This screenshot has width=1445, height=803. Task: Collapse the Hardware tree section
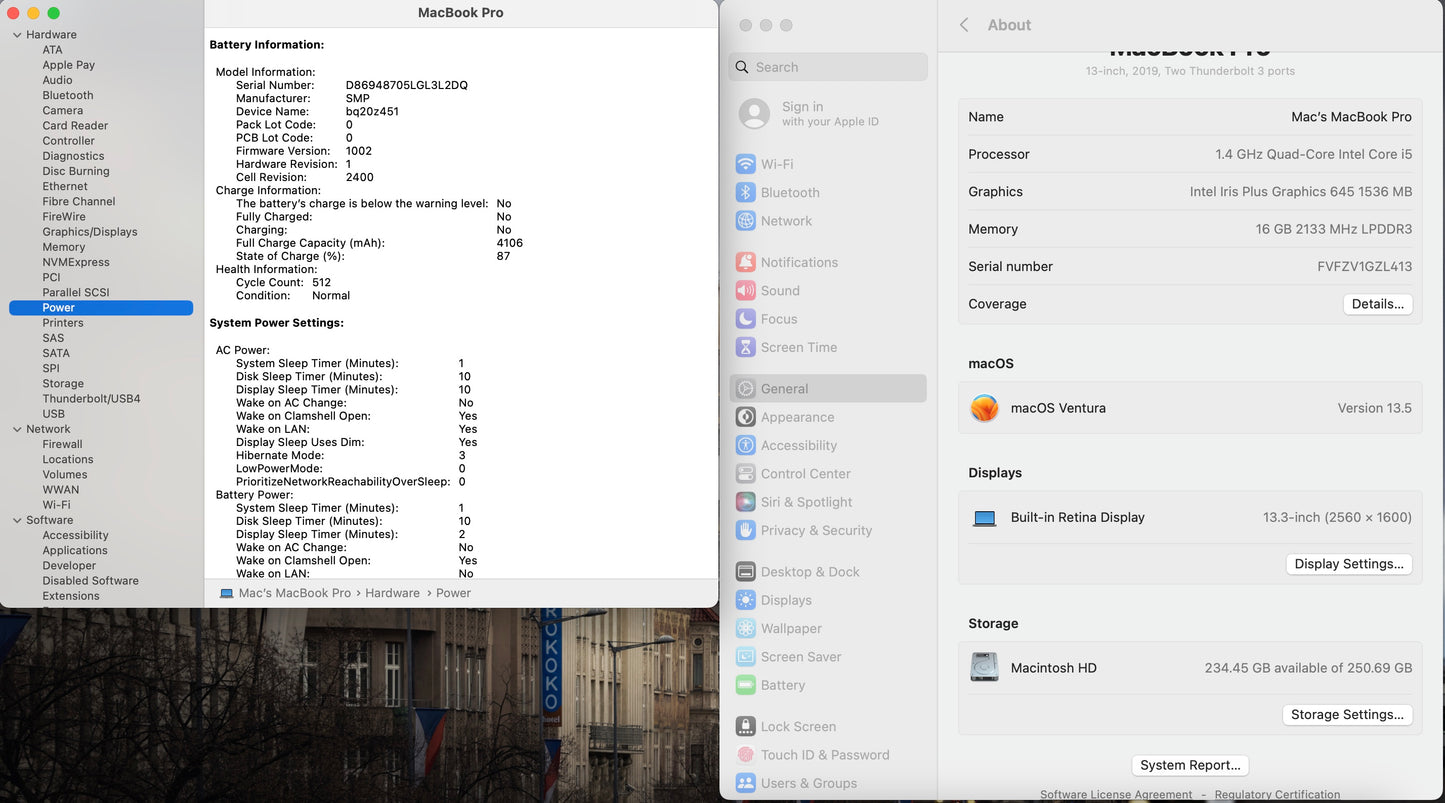point(17,35)
